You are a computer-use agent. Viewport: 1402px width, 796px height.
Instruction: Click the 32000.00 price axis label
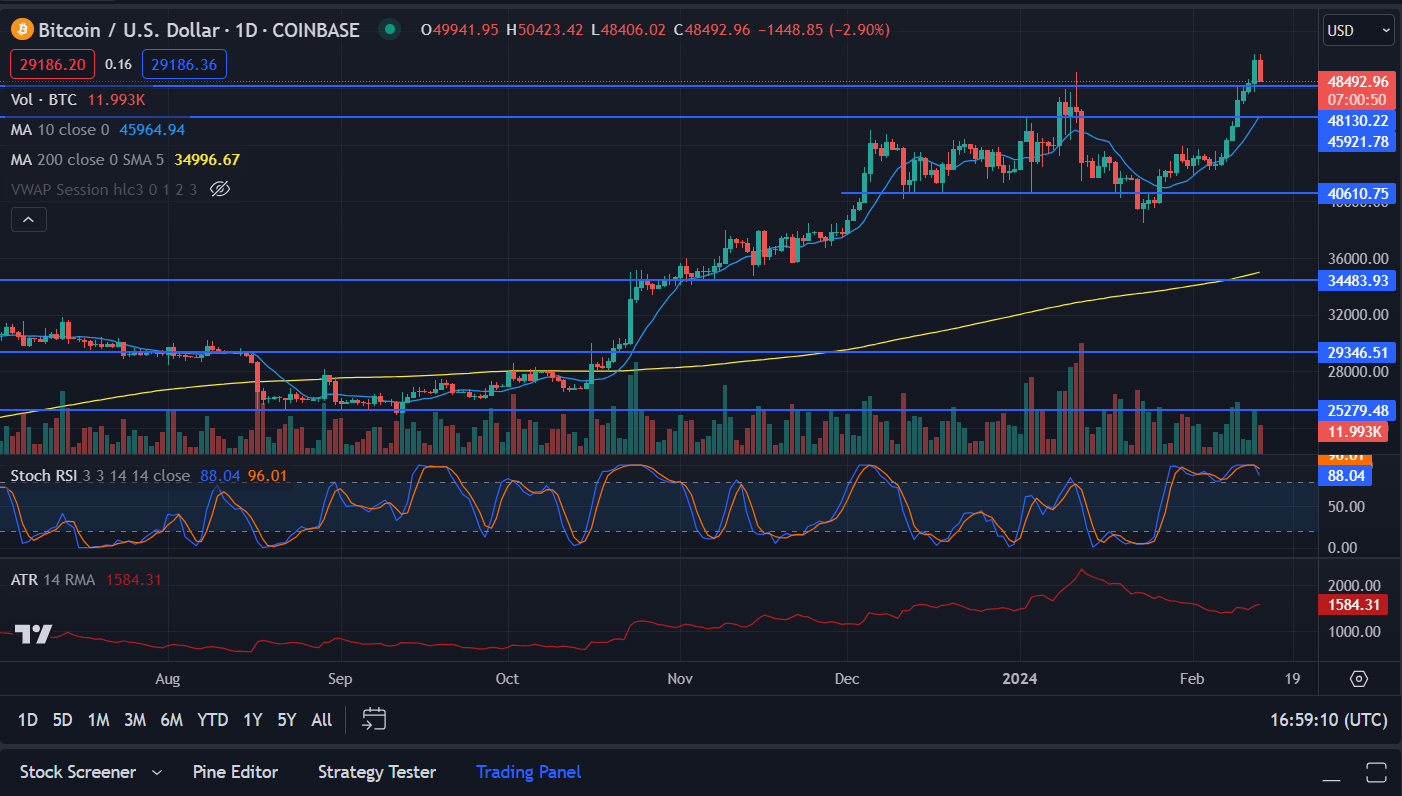point(1358,314)
